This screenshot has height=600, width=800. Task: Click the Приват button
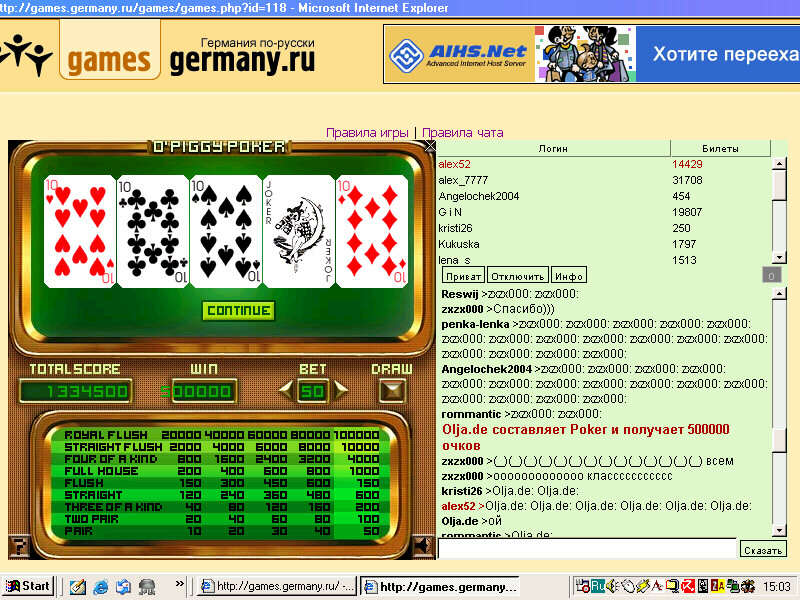coord(463,275)
